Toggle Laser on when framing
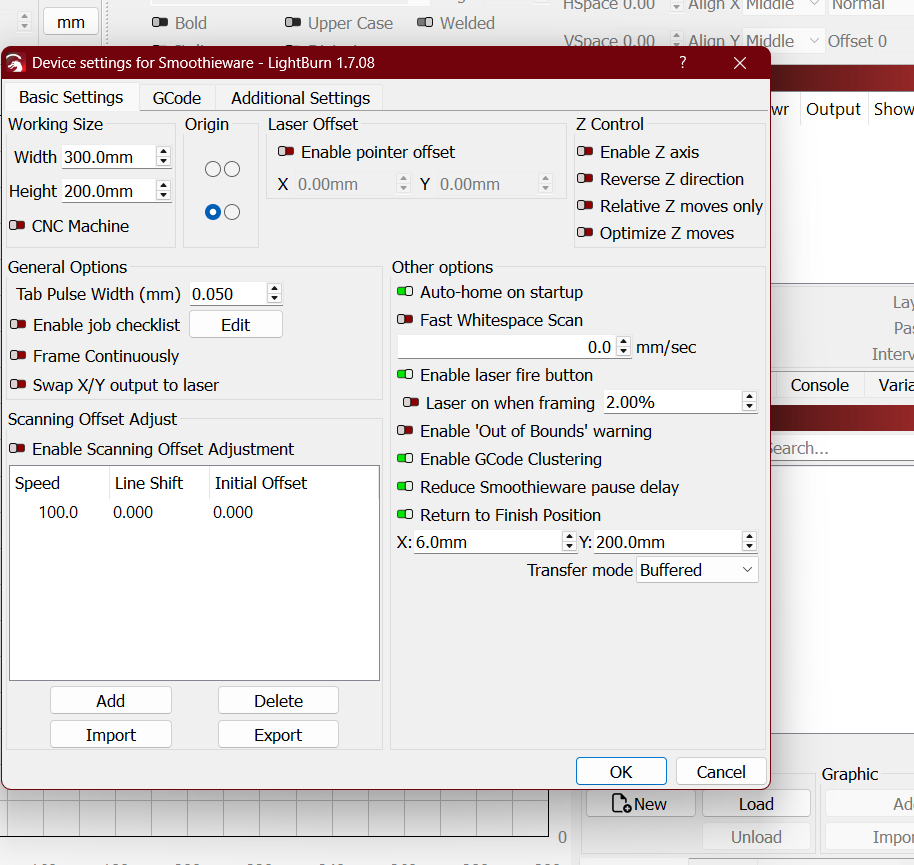This screenshot has width=914, height=865. click(x=411, y=403)
